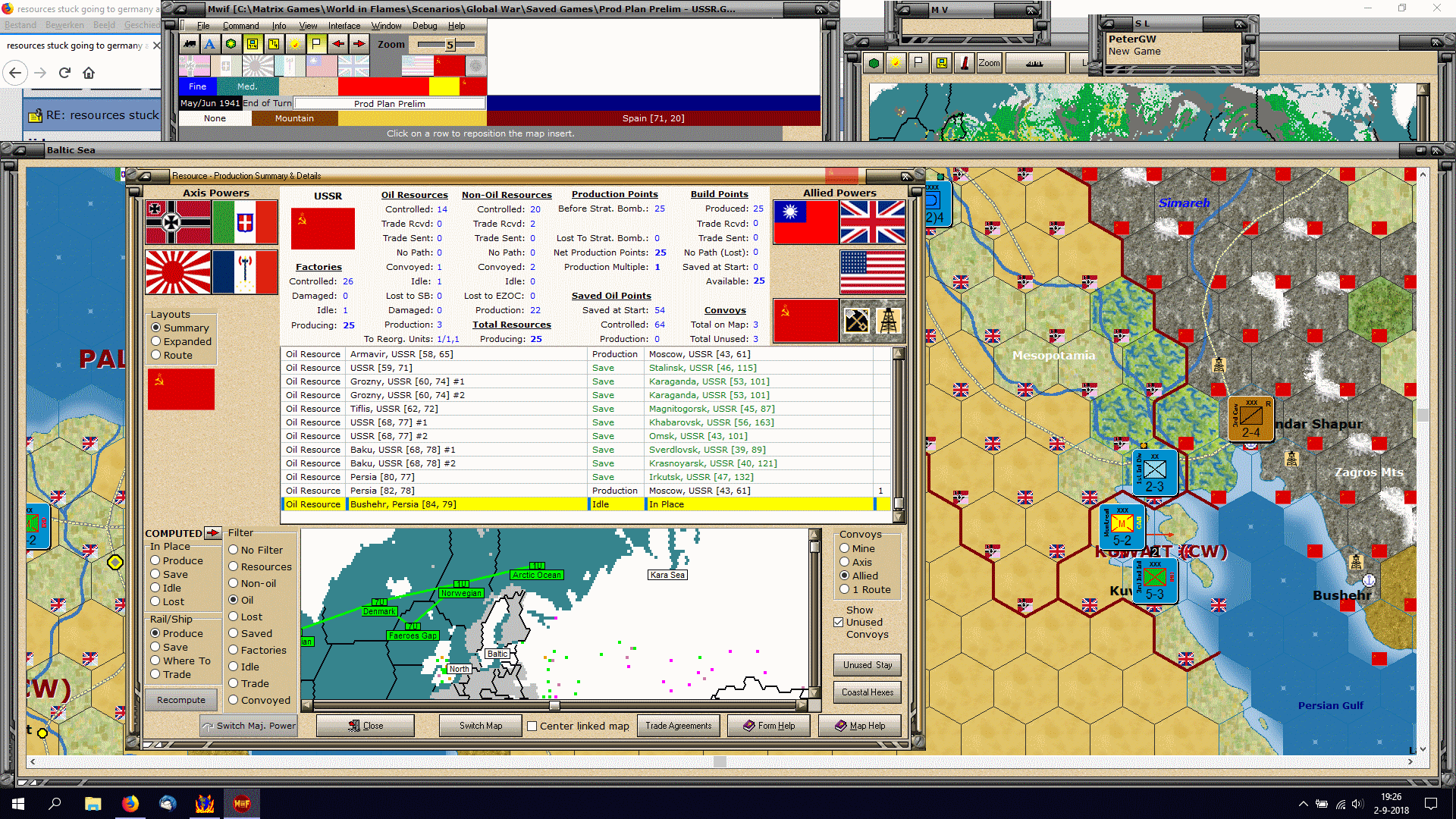Click the blue letter A toolbar icon
Image resolution: width=1456 pixels, height=819 pixels.
(210, 44)
